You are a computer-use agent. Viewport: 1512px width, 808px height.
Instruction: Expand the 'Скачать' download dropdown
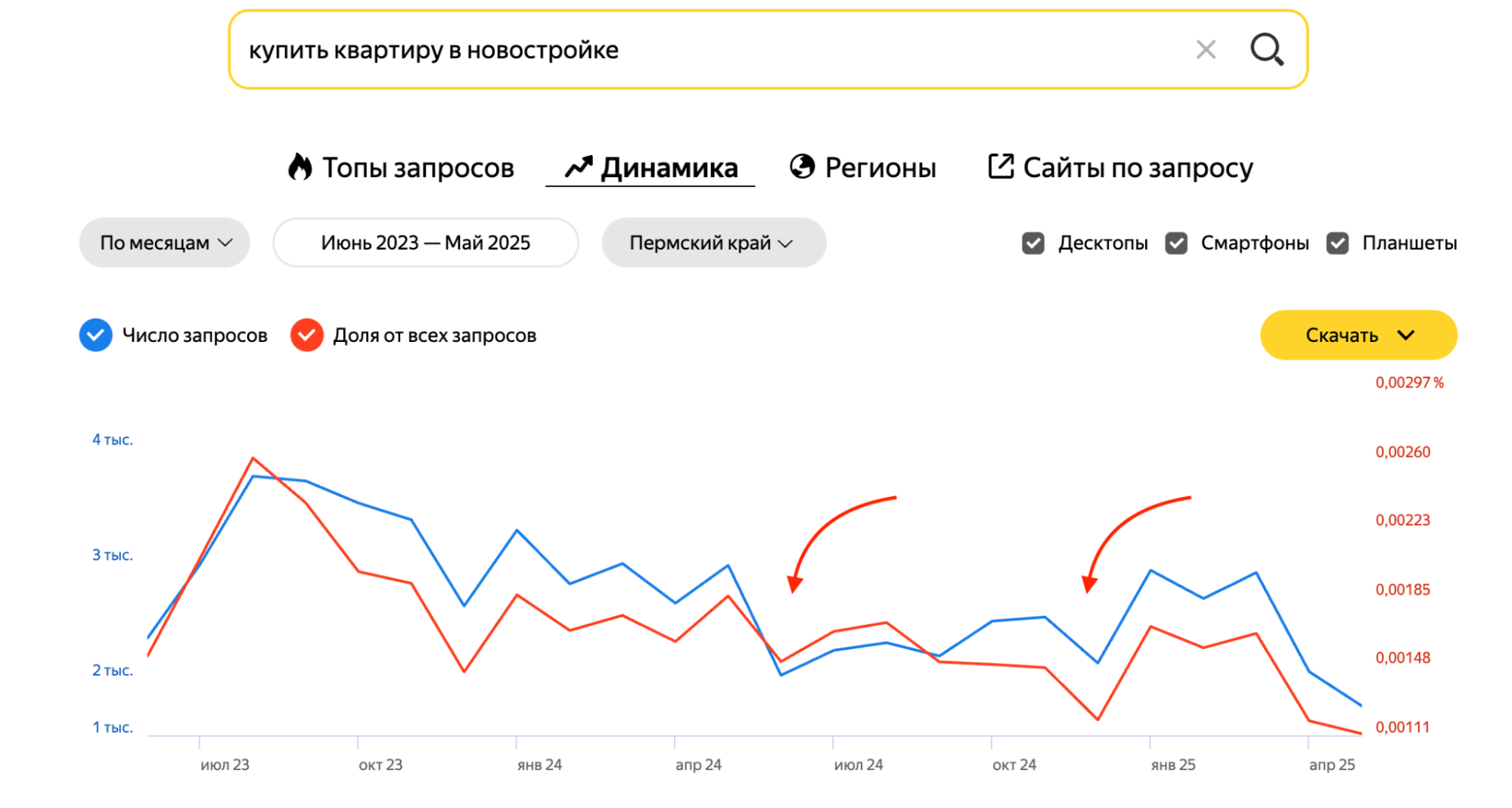pyautogui.click(x=1358, y=335)
